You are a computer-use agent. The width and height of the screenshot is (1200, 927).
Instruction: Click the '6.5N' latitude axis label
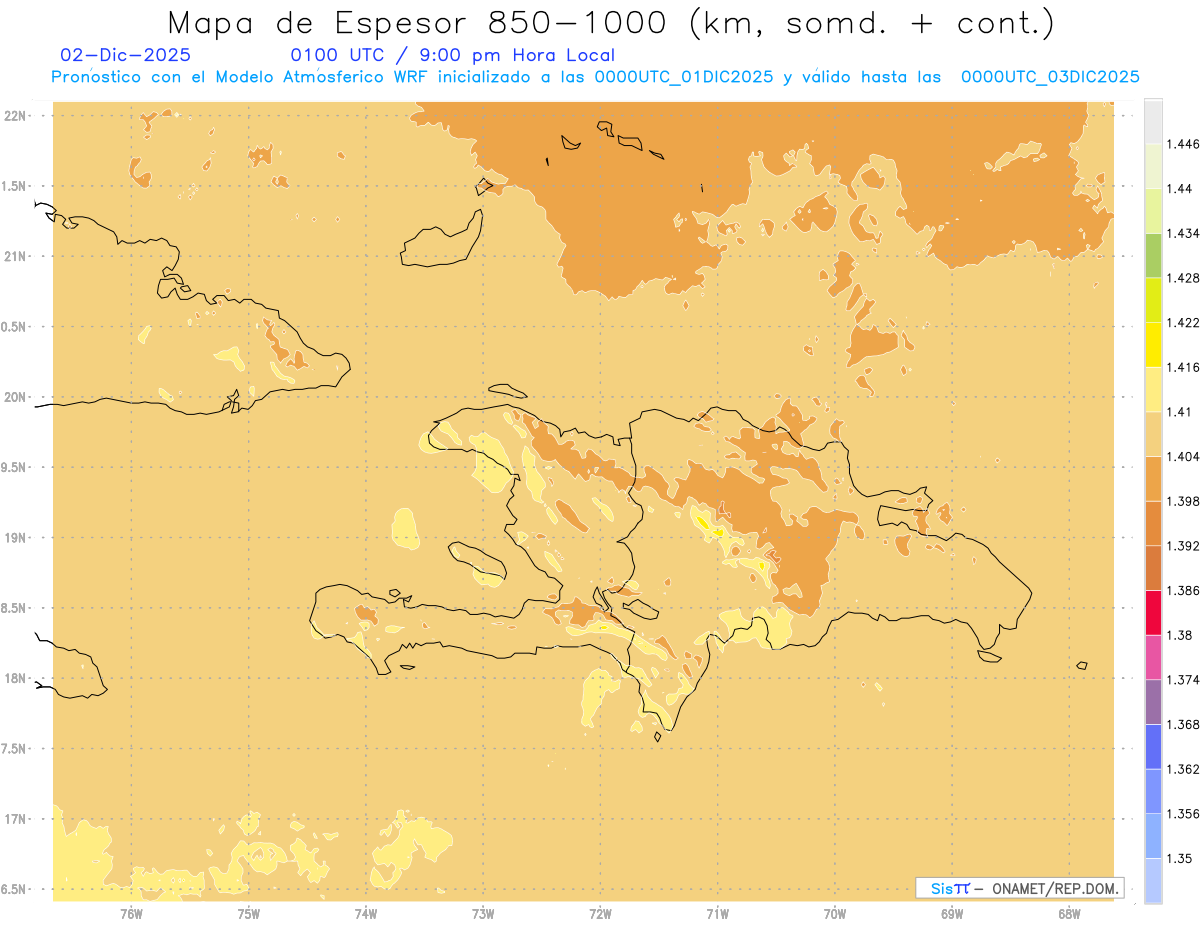14,889
